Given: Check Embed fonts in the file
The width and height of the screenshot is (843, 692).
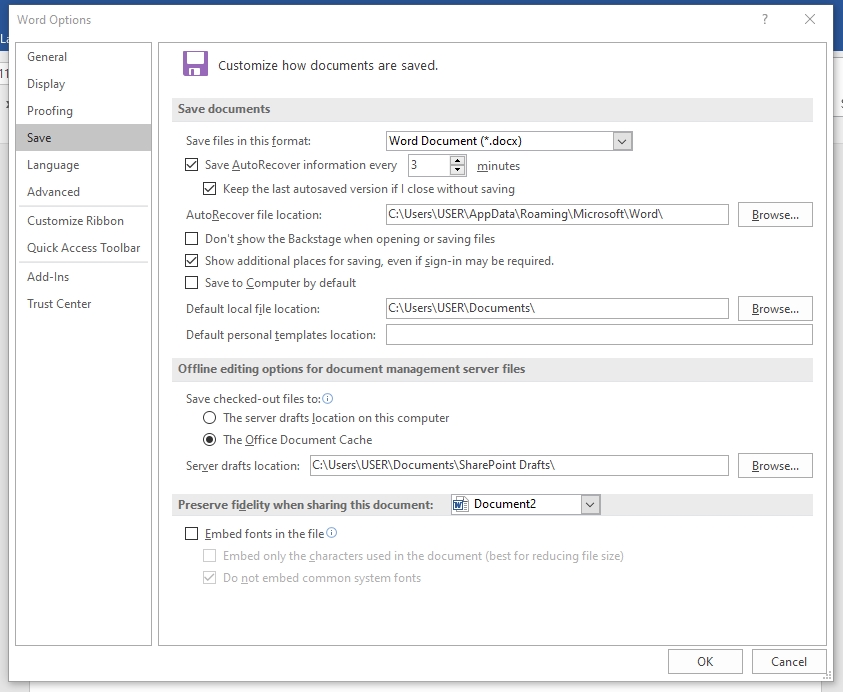Looking at the screenshot, I should [x=193, y=534].
